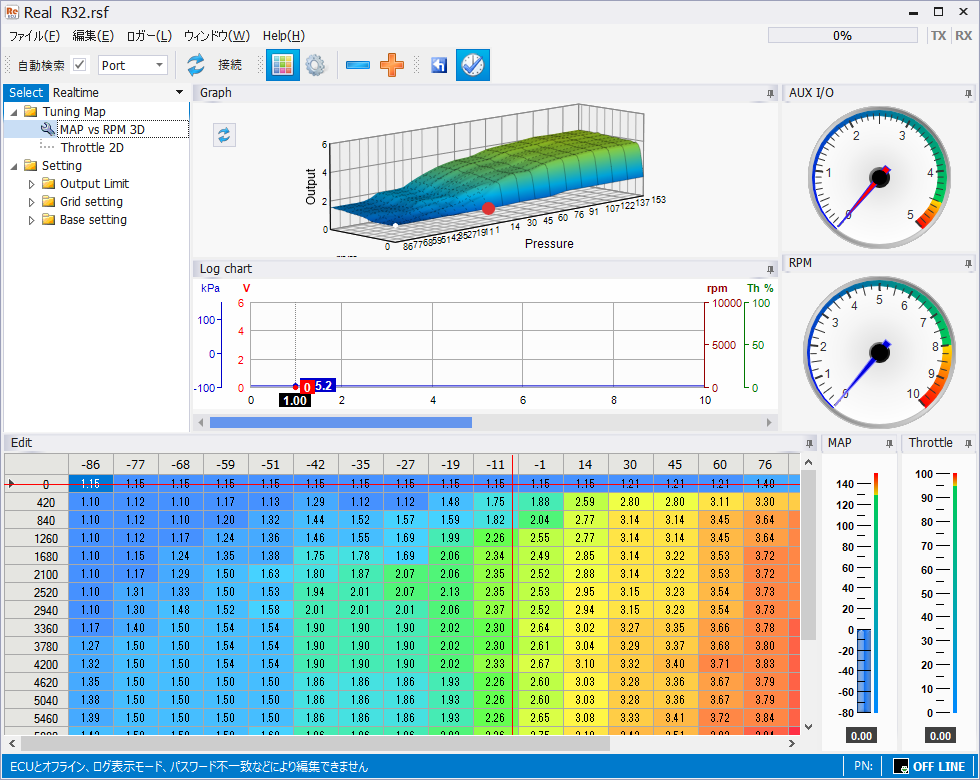Click the PN: status bar field

[863, 766]
